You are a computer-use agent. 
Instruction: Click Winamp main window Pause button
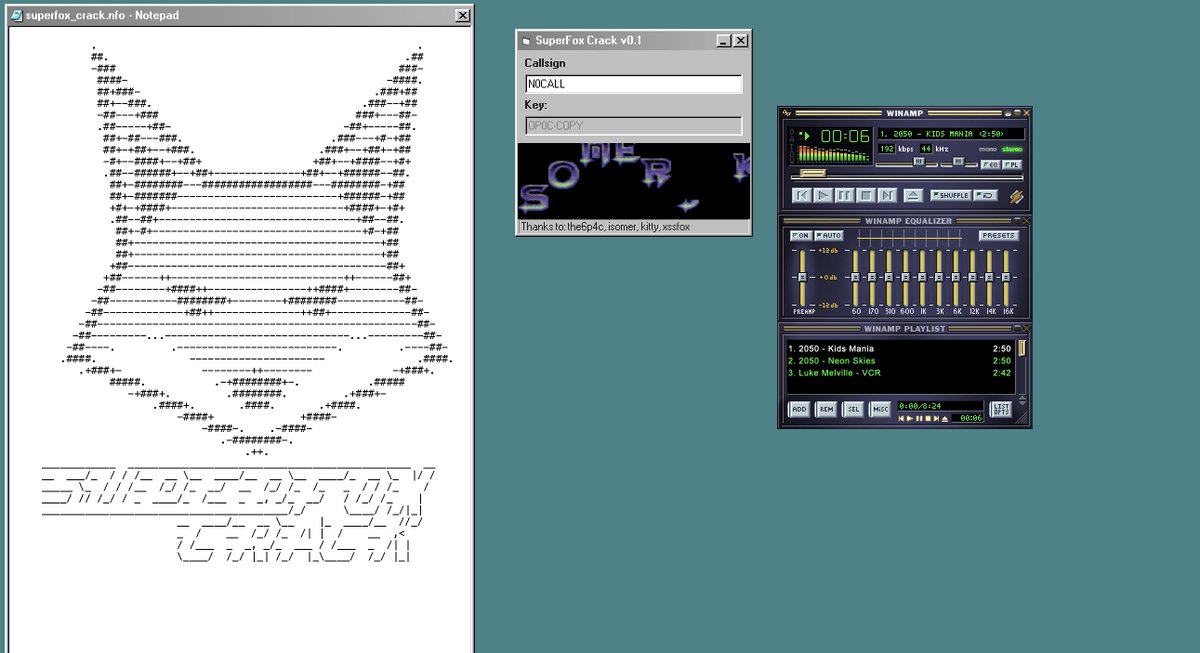click(x=844, y=195)
